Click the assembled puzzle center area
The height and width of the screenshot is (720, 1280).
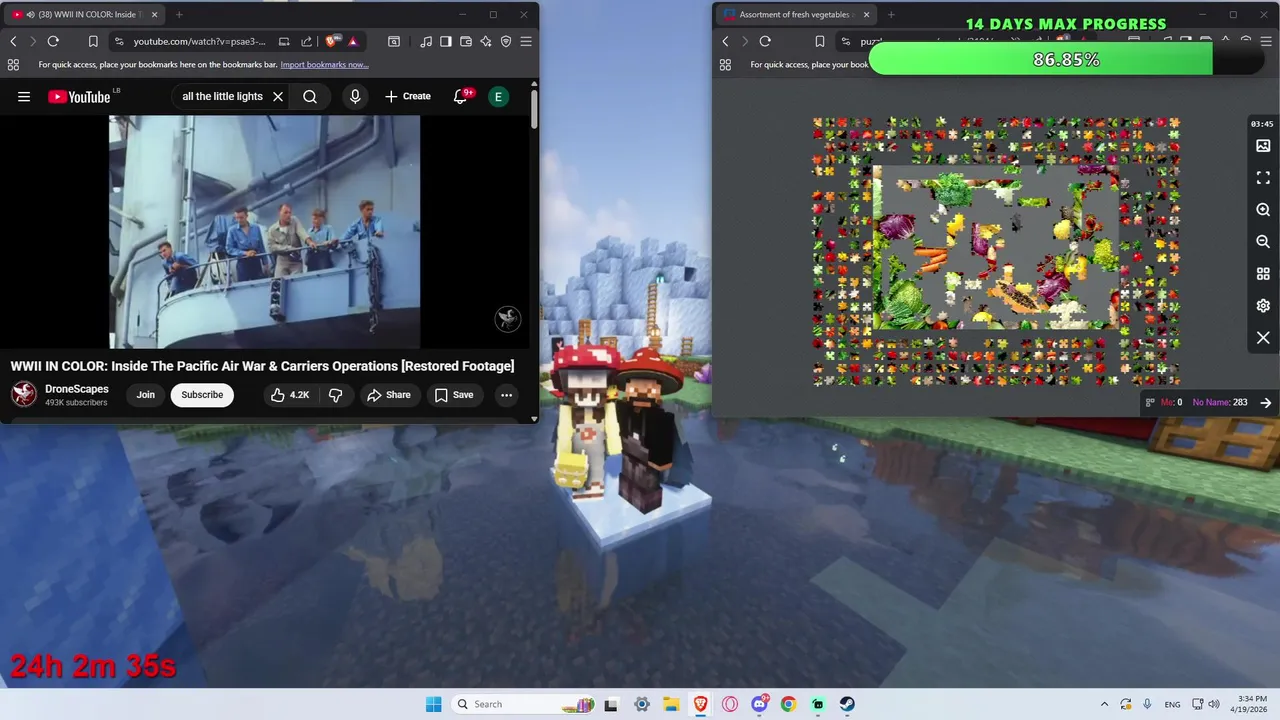coord(997,248)
